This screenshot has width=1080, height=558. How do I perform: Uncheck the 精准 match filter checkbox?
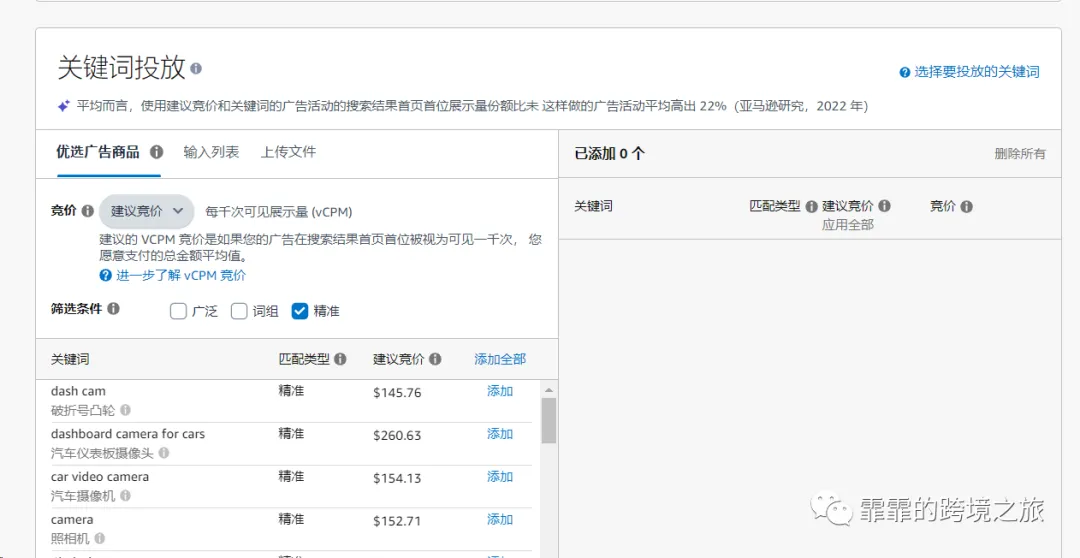tap(300, 311)
